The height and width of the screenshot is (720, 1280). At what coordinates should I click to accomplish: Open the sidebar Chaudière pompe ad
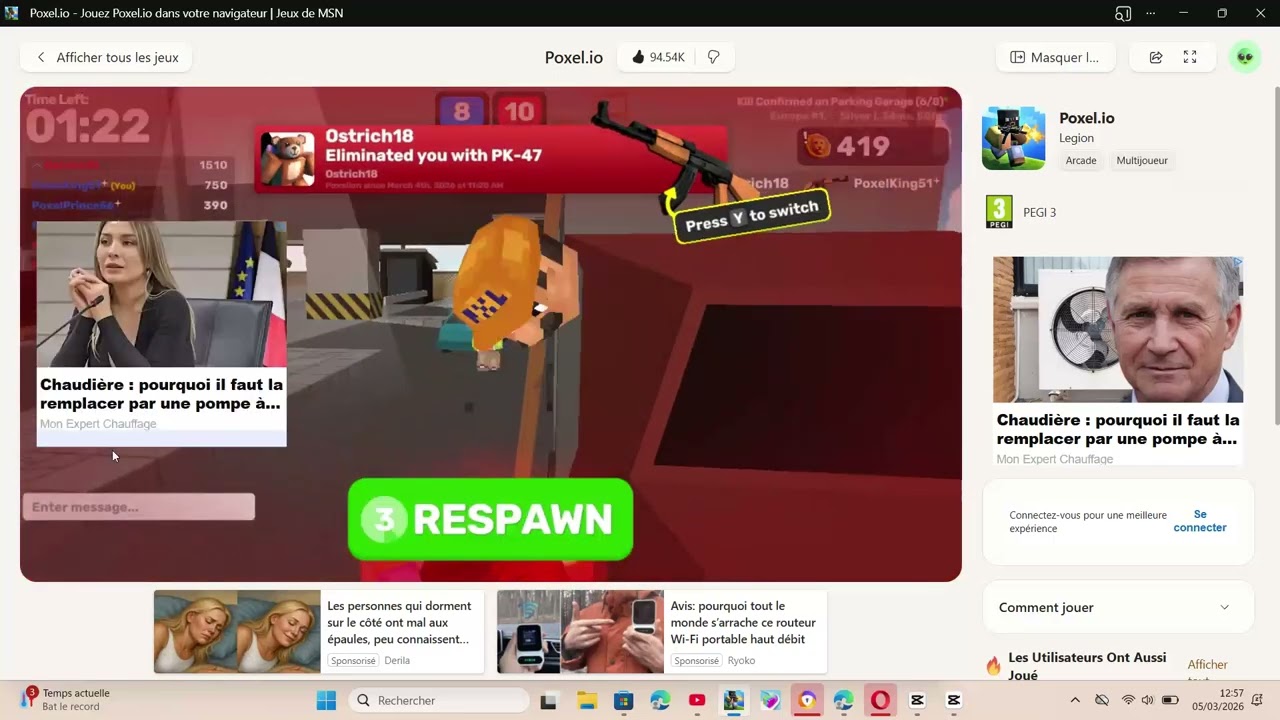click(x=1118, y=361)
